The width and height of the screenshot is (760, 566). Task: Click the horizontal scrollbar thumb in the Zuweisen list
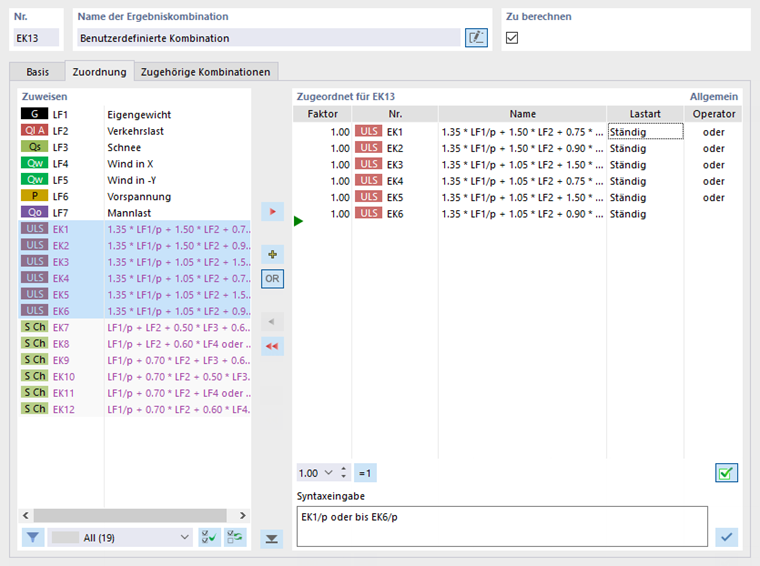130,515
